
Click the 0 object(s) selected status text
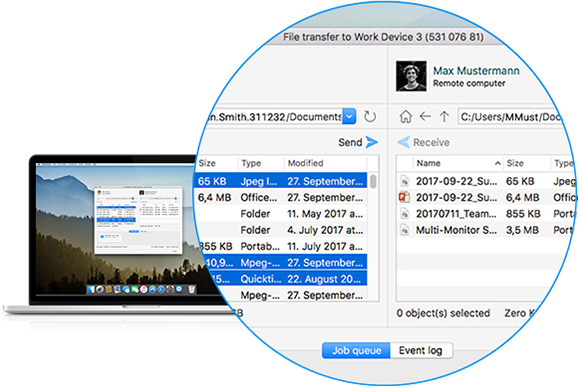443,313
